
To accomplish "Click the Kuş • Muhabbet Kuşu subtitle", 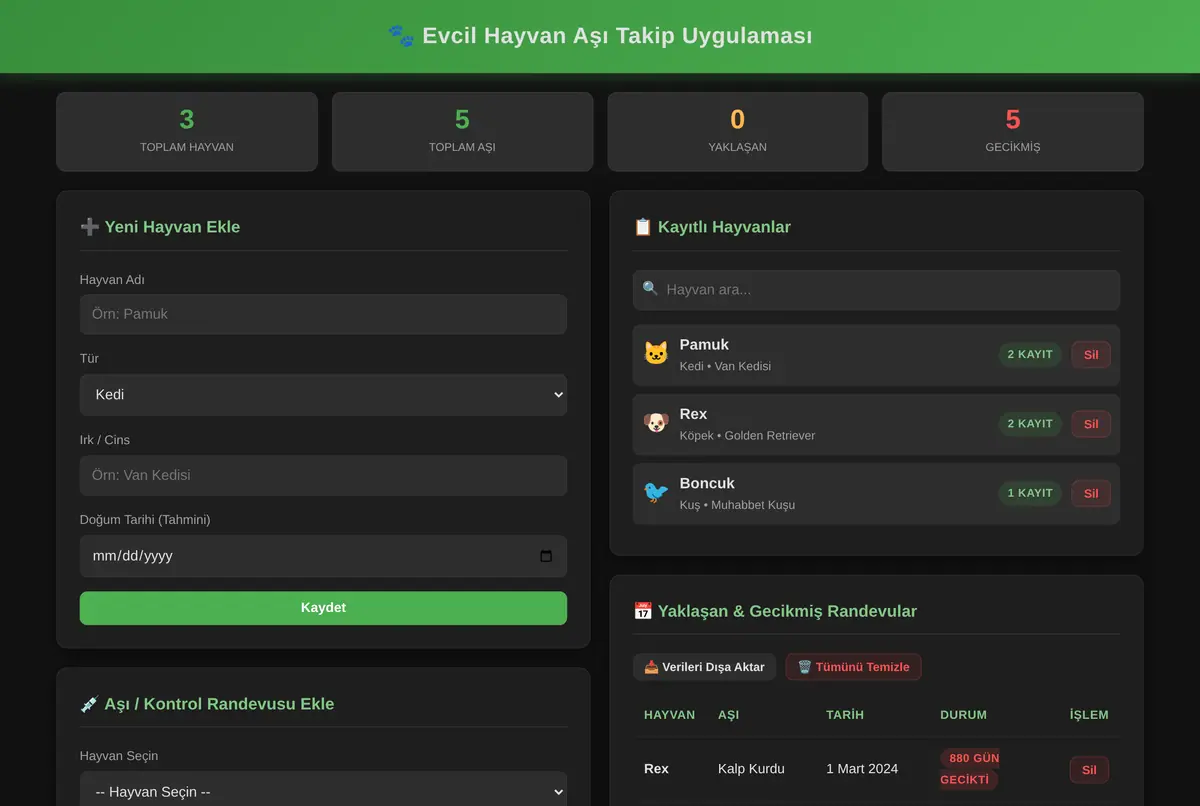I will click(x=738, y=505).
